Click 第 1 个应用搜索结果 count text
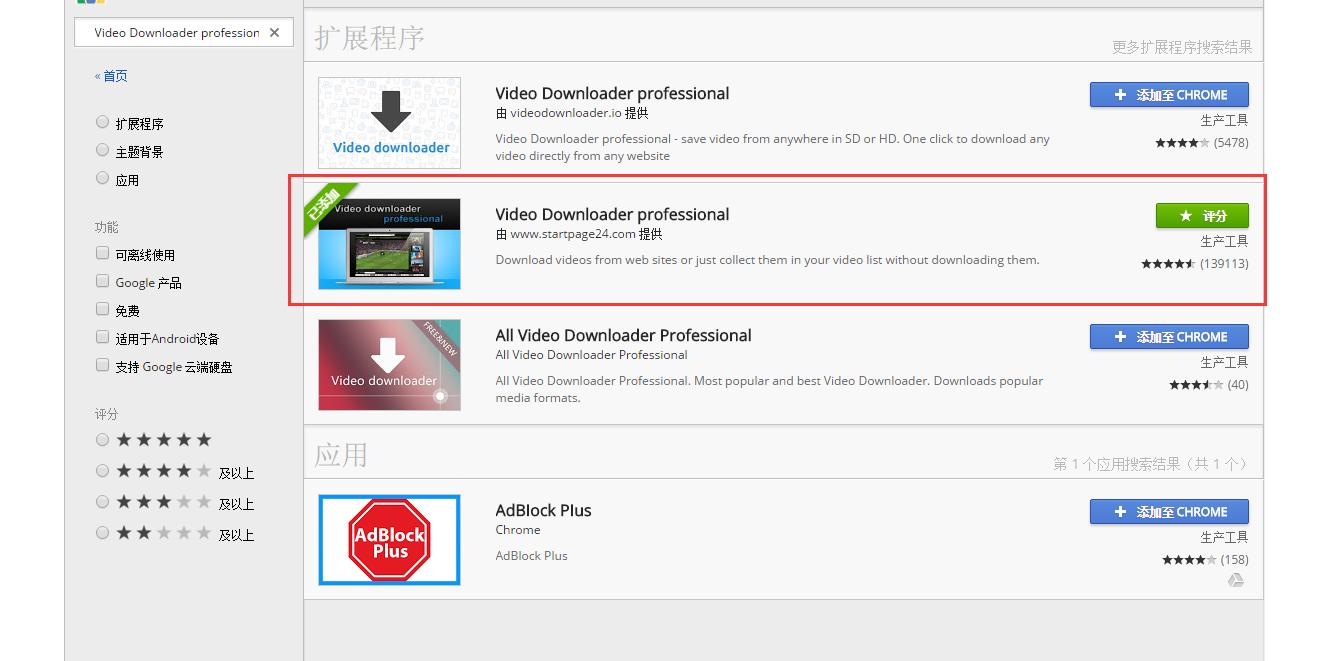 click(1150, 465)
